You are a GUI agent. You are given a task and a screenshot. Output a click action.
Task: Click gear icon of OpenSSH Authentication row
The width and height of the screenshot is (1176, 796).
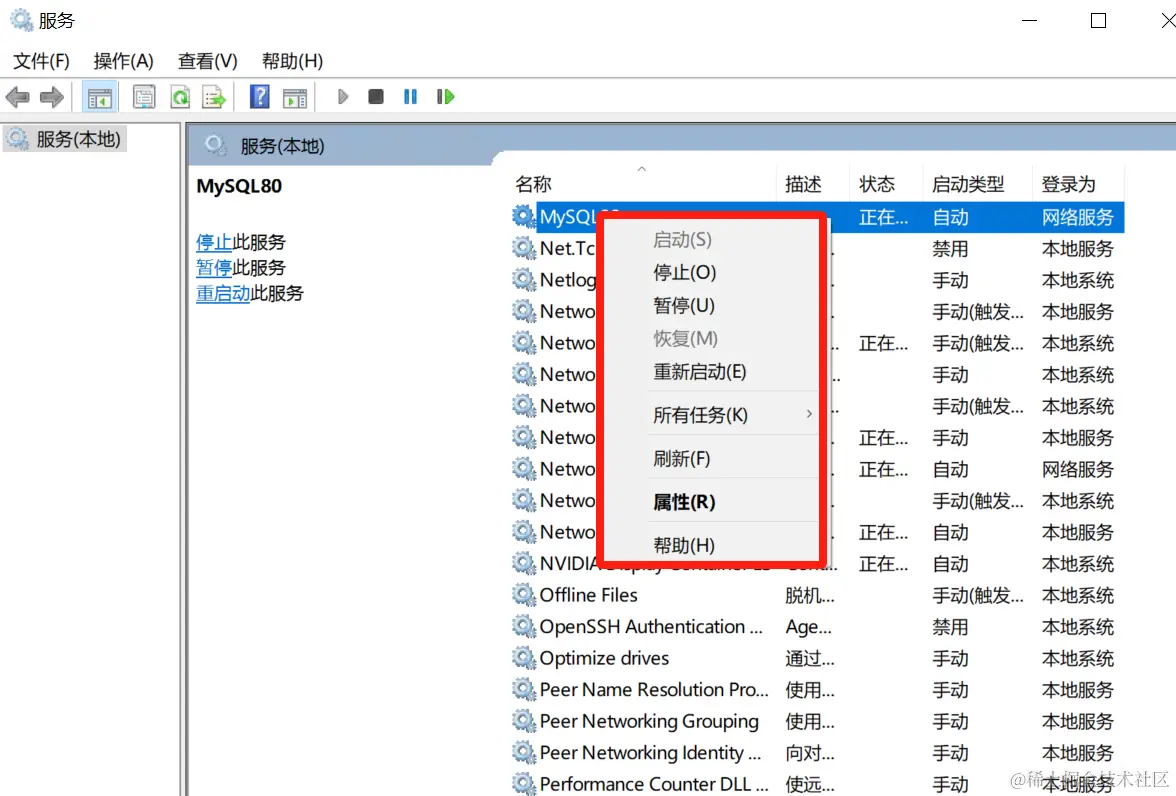(524, 626)
